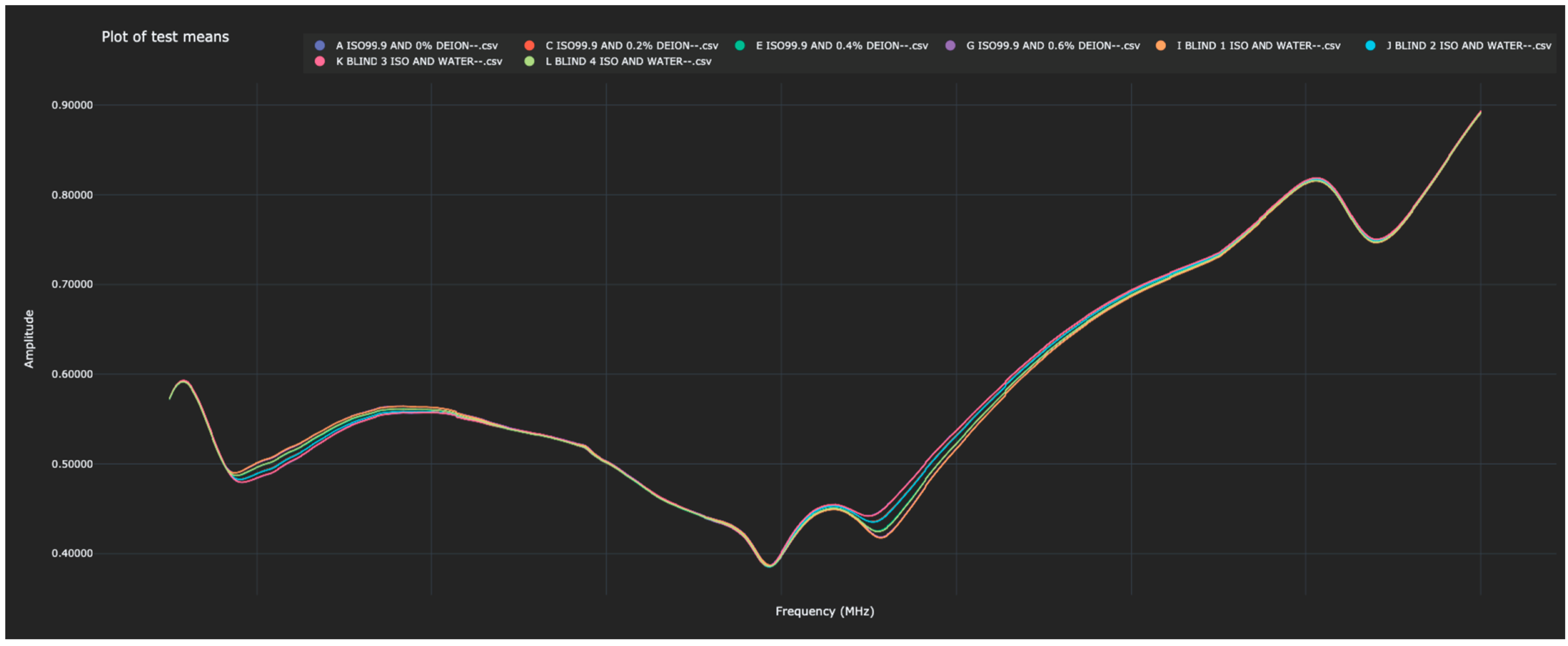1568x646 pixels.
Task: Click the light green marker for L BLIND 4
Action: coord(529,61)
